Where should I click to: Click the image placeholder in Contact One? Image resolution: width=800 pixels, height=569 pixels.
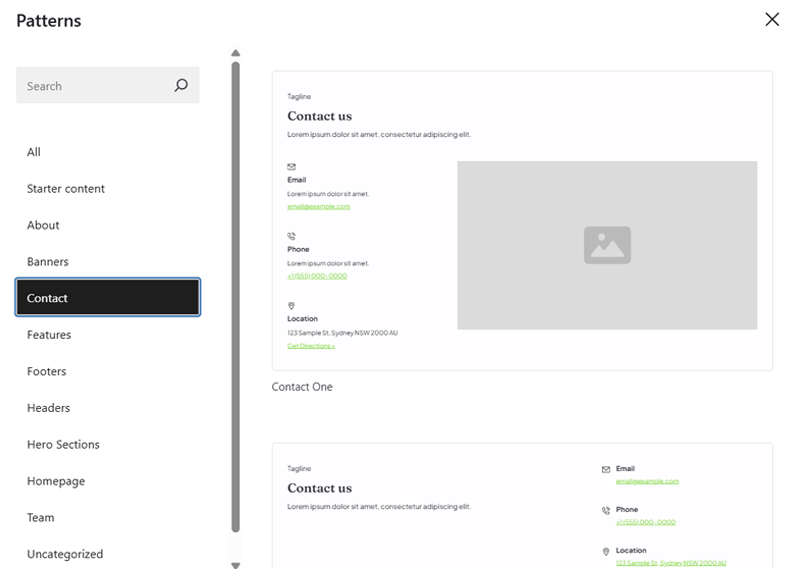tap(607, 245)
